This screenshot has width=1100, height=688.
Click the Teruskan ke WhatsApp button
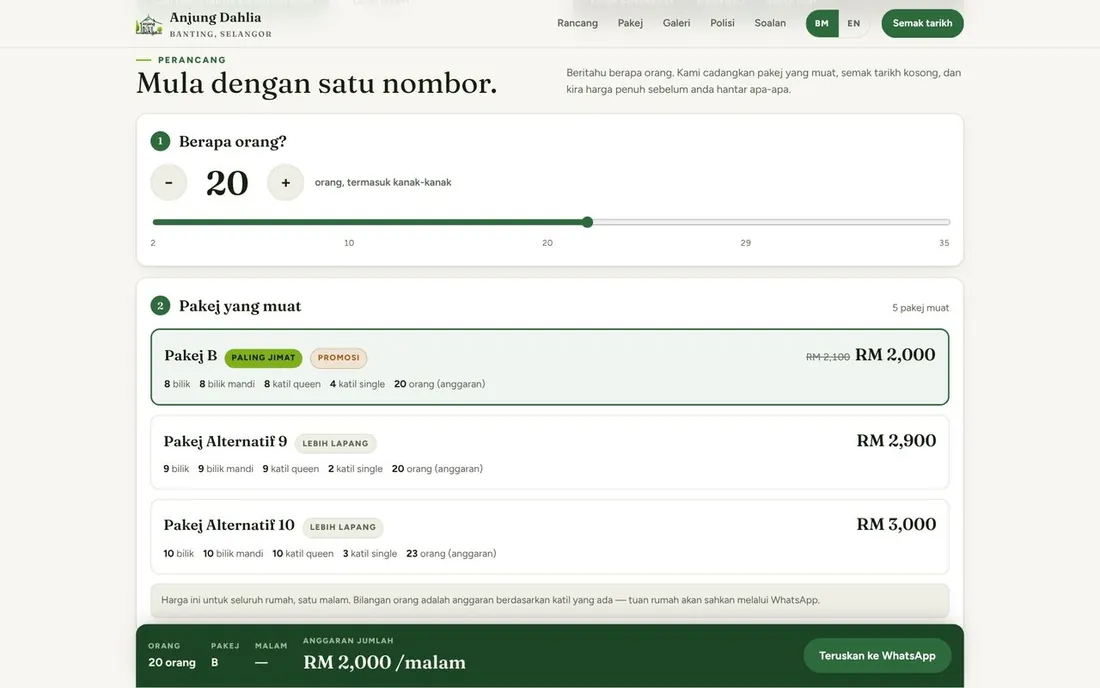877,656
